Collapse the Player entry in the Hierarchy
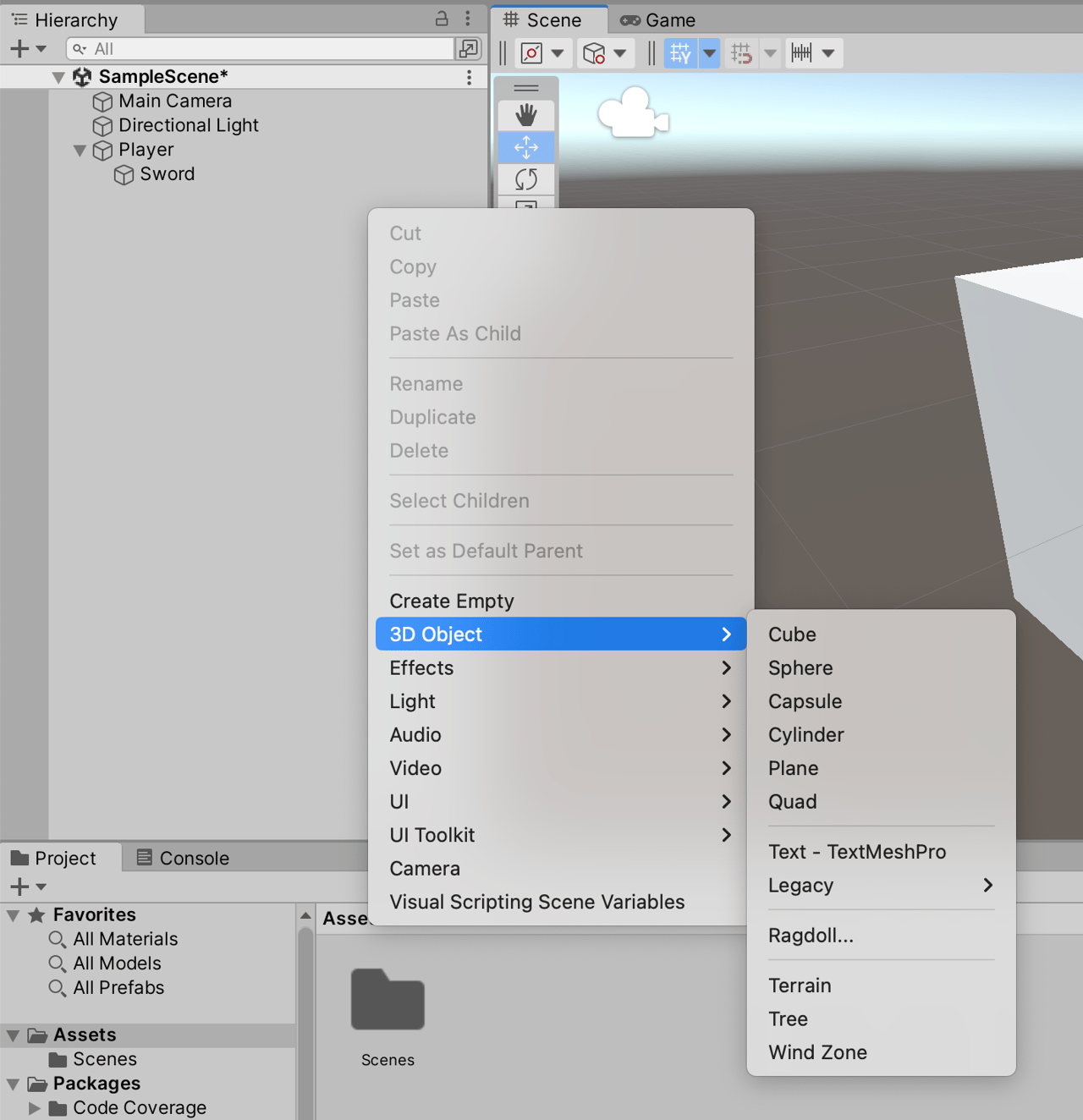 coord(79,150)
